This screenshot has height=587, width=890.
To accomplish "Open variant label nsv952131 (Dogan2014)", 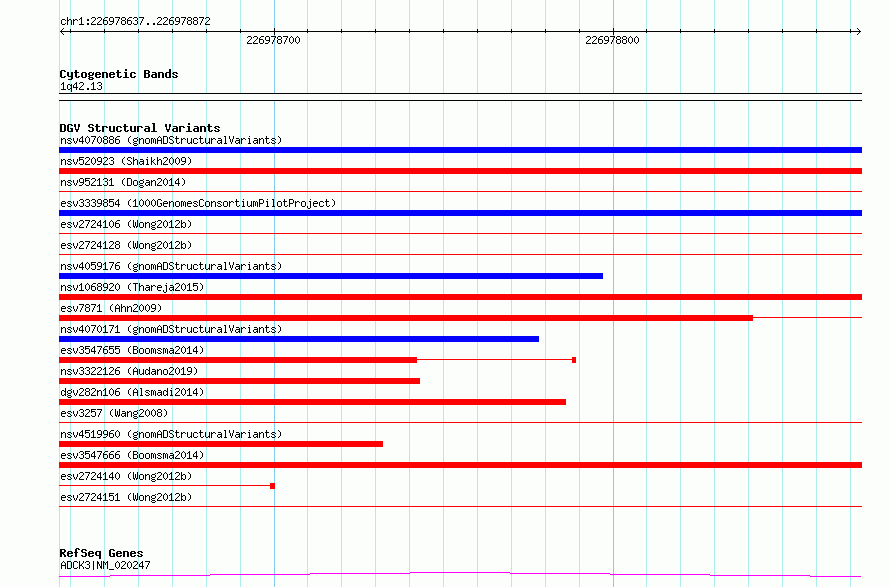I will tap(123, 182).
